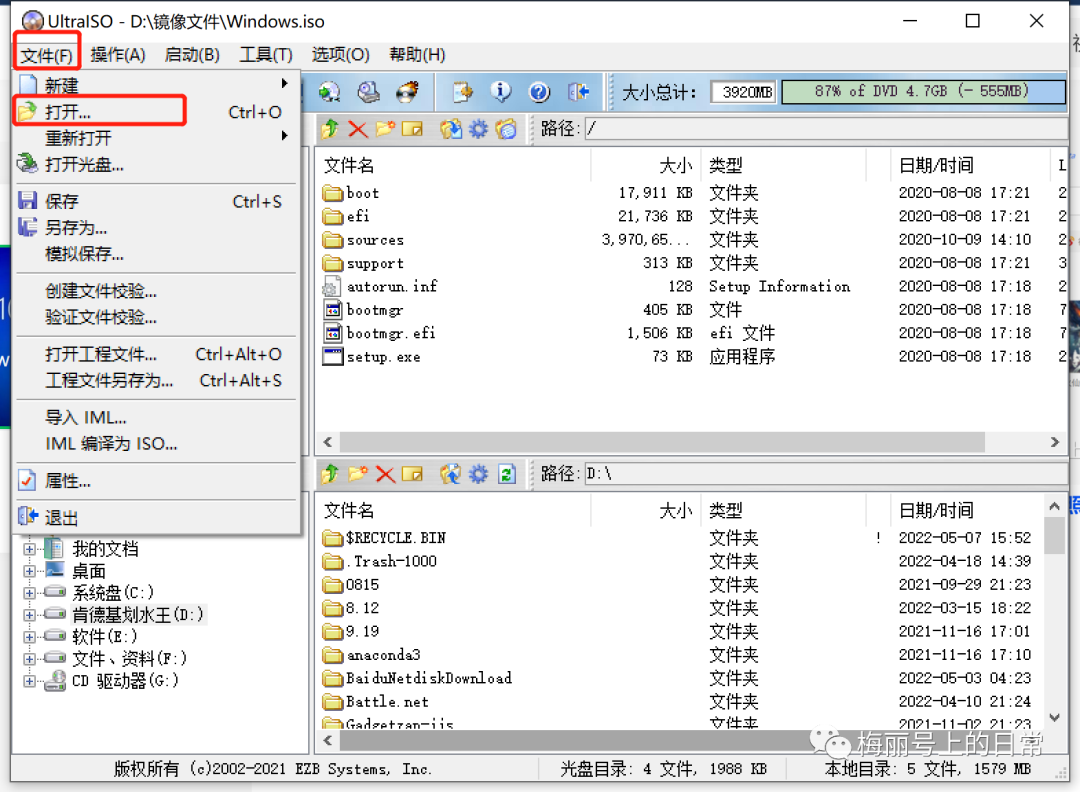Open the 选项(O) menu

click(x=340, y=54)
